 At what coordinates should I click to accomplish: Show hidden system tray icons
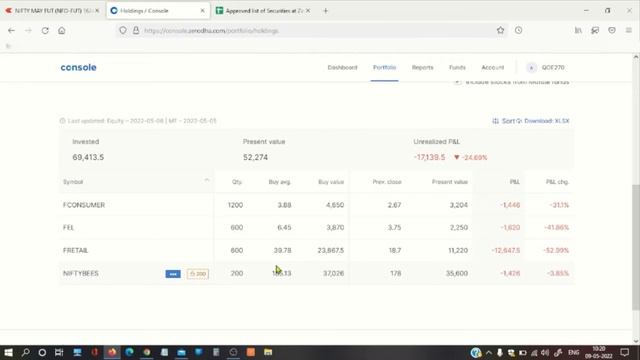[489, 353]
